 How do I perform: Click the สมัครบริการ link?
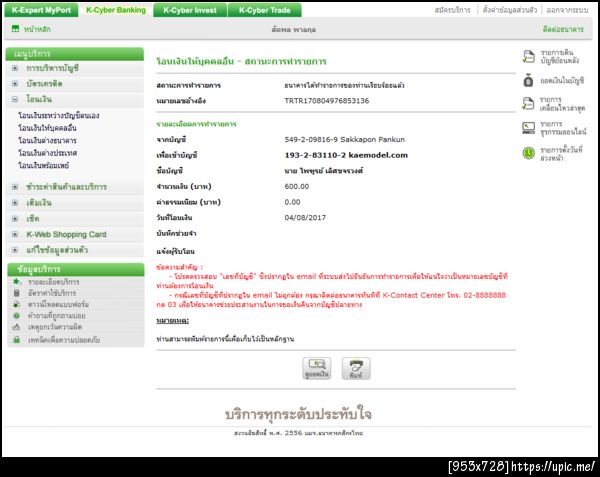tap(452, 10)
